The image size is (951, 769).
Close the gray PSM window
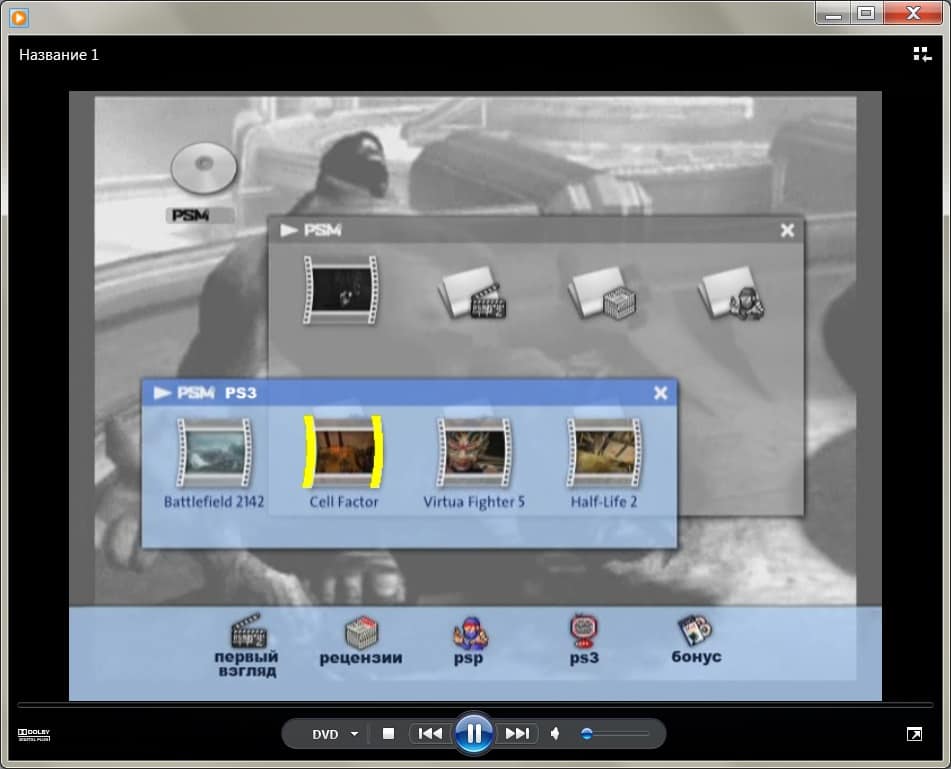click(x=787, y=230)
